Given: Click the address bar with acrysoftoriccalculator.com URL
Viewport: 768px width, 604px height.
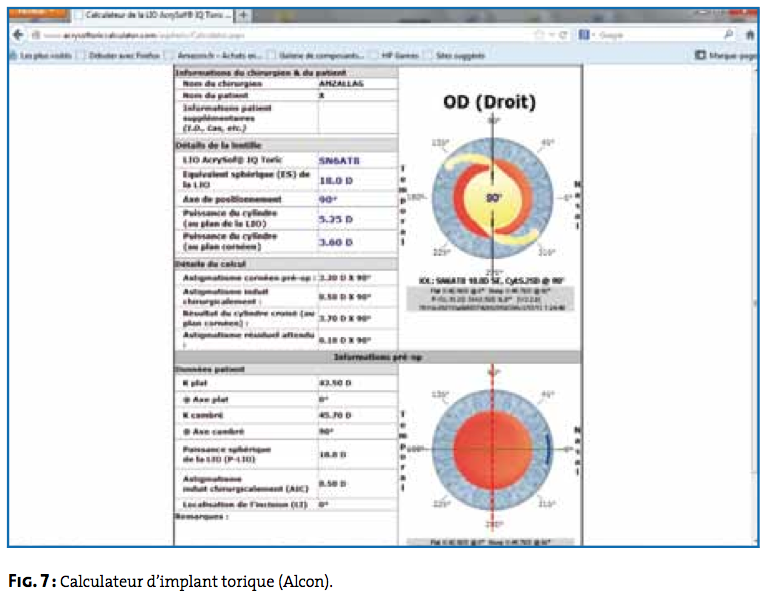Looking at the screenshot, I should [284, 35].
